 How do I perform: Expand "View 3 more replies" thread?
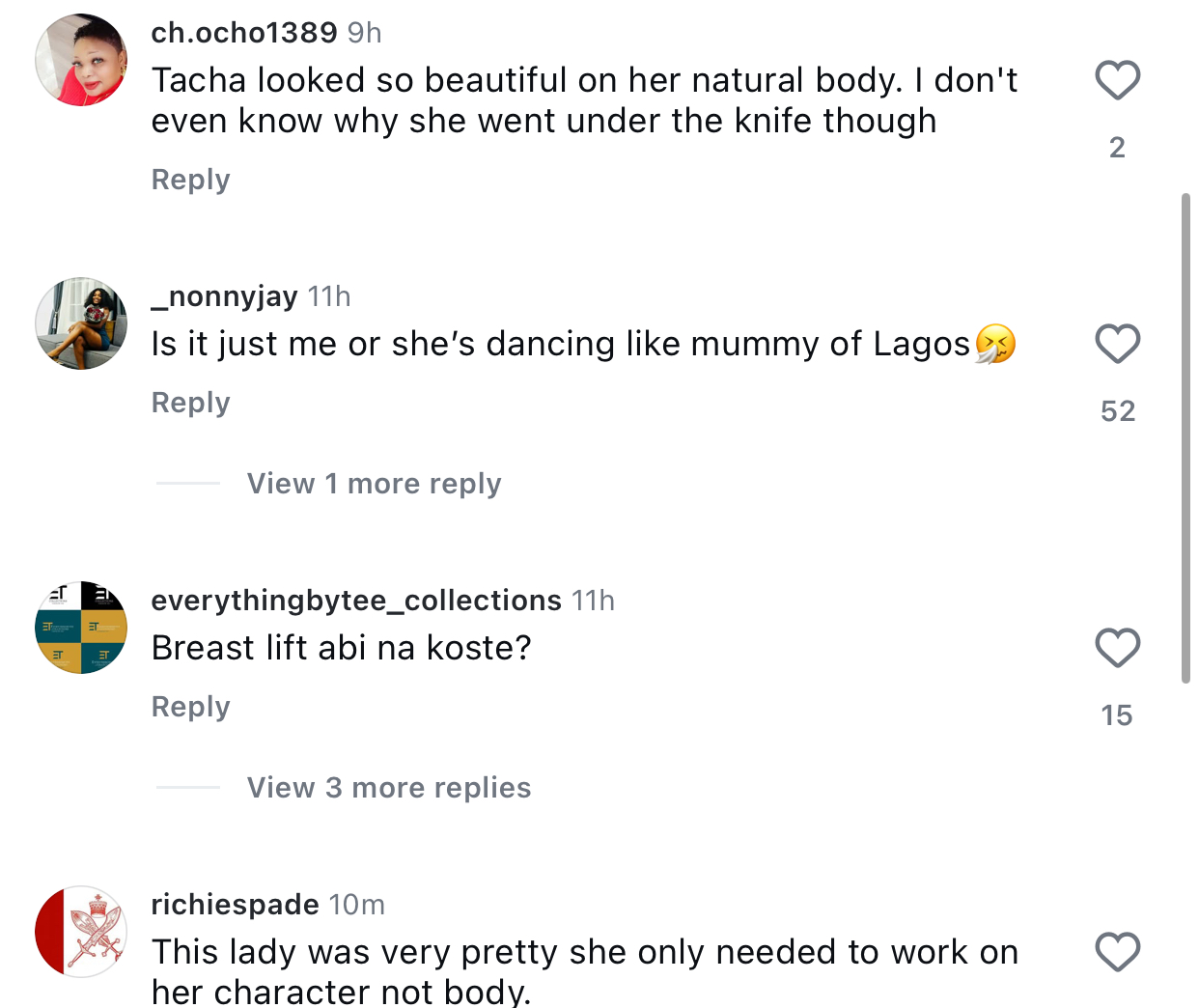point(388,788)
